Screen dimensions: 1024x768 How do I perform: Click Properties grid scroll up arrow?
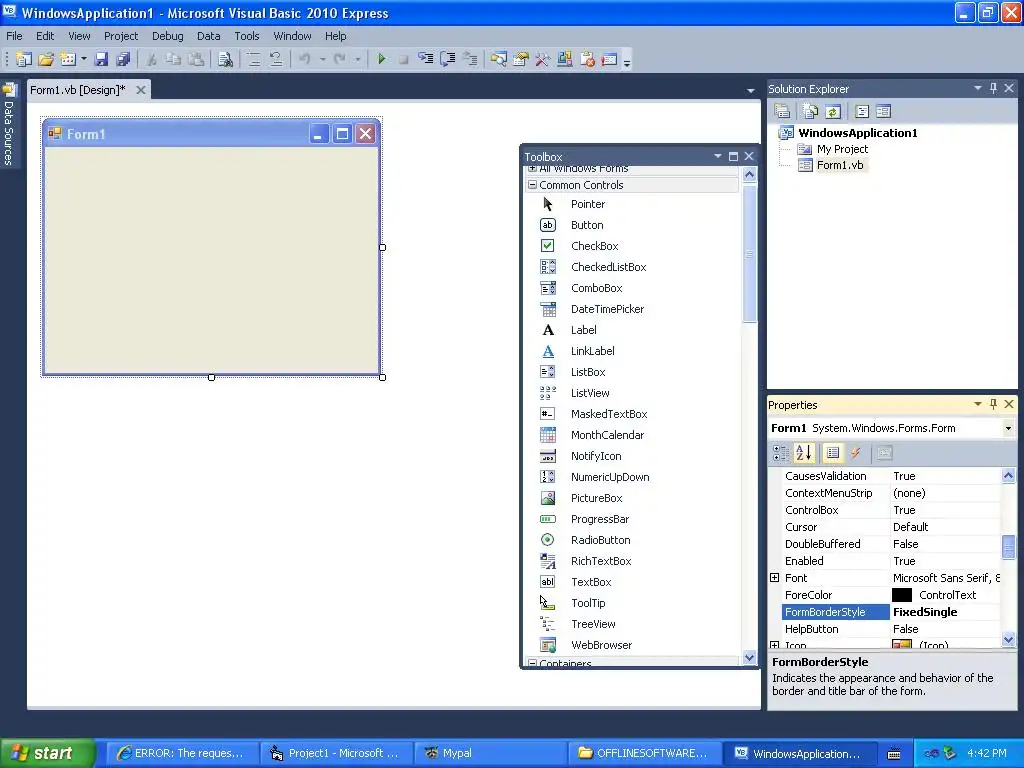(1008, 476)
